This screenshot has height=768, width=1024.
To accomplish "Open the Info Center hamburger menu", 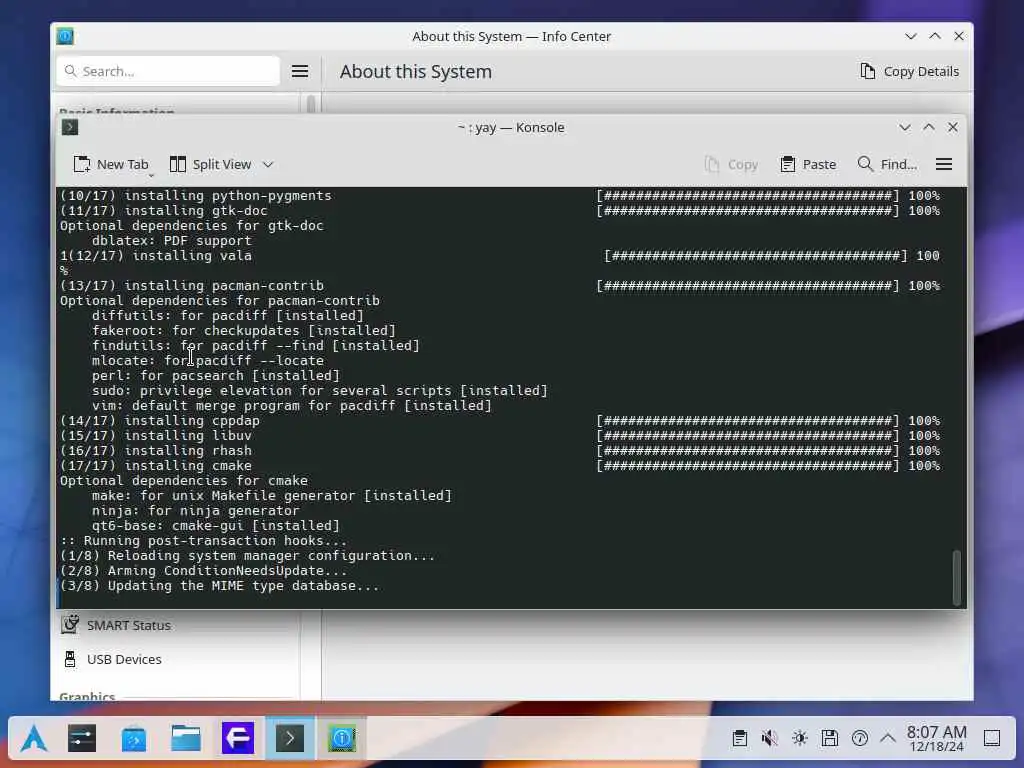I will click(x=300, y=71).
